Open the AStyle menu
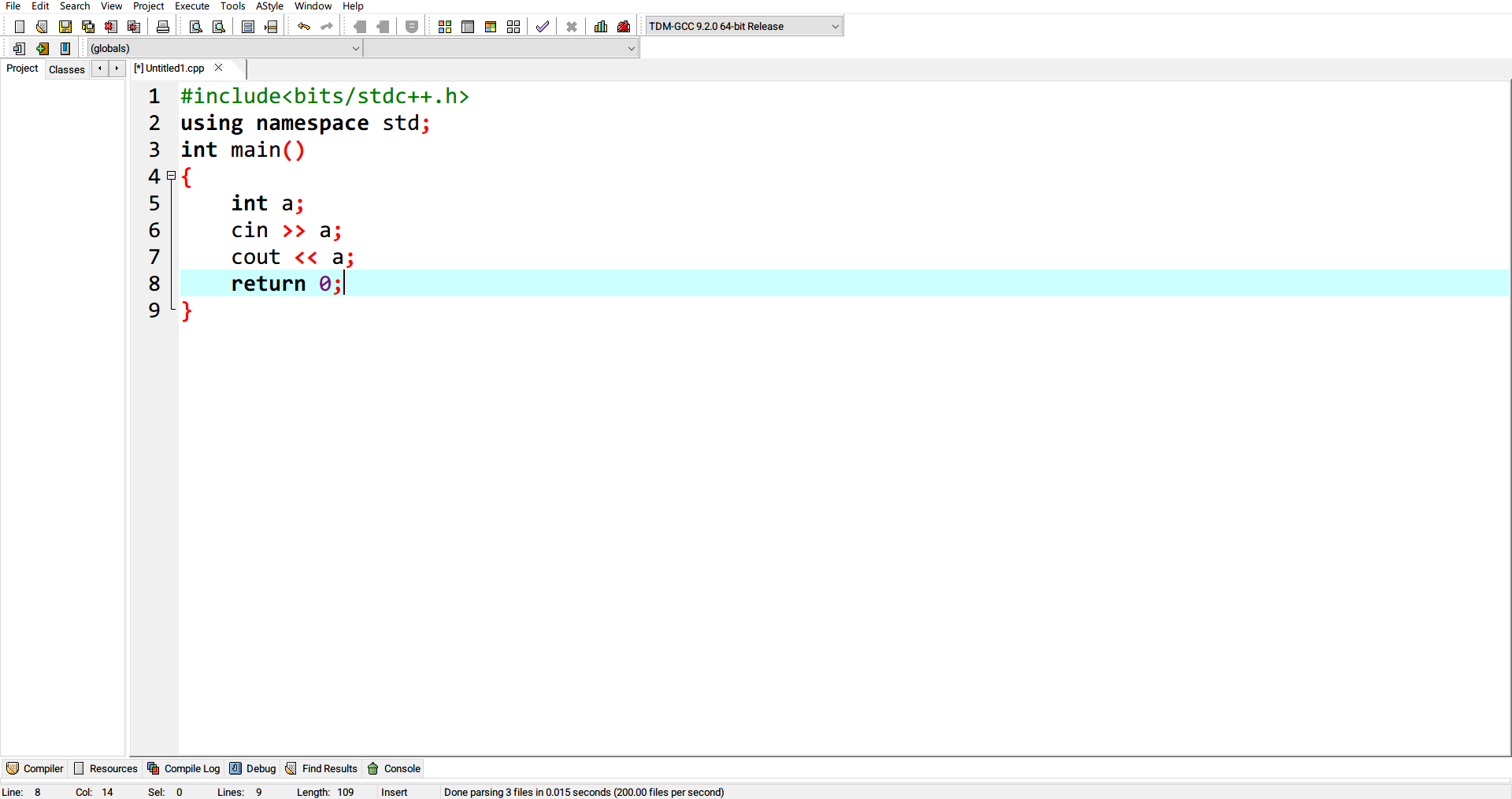 269,6
